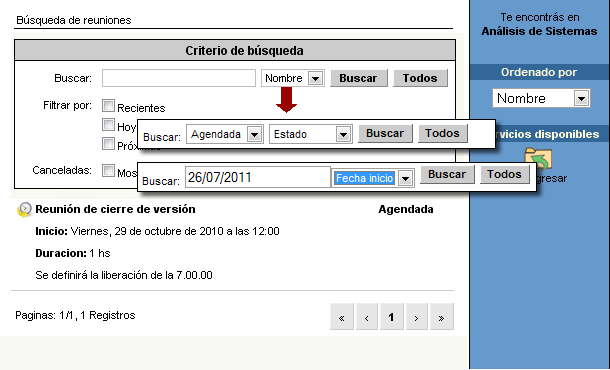610x370 pixels.
Task: Select page 1 in the pager
Action: pyautogui.click(x=391, y=317)
